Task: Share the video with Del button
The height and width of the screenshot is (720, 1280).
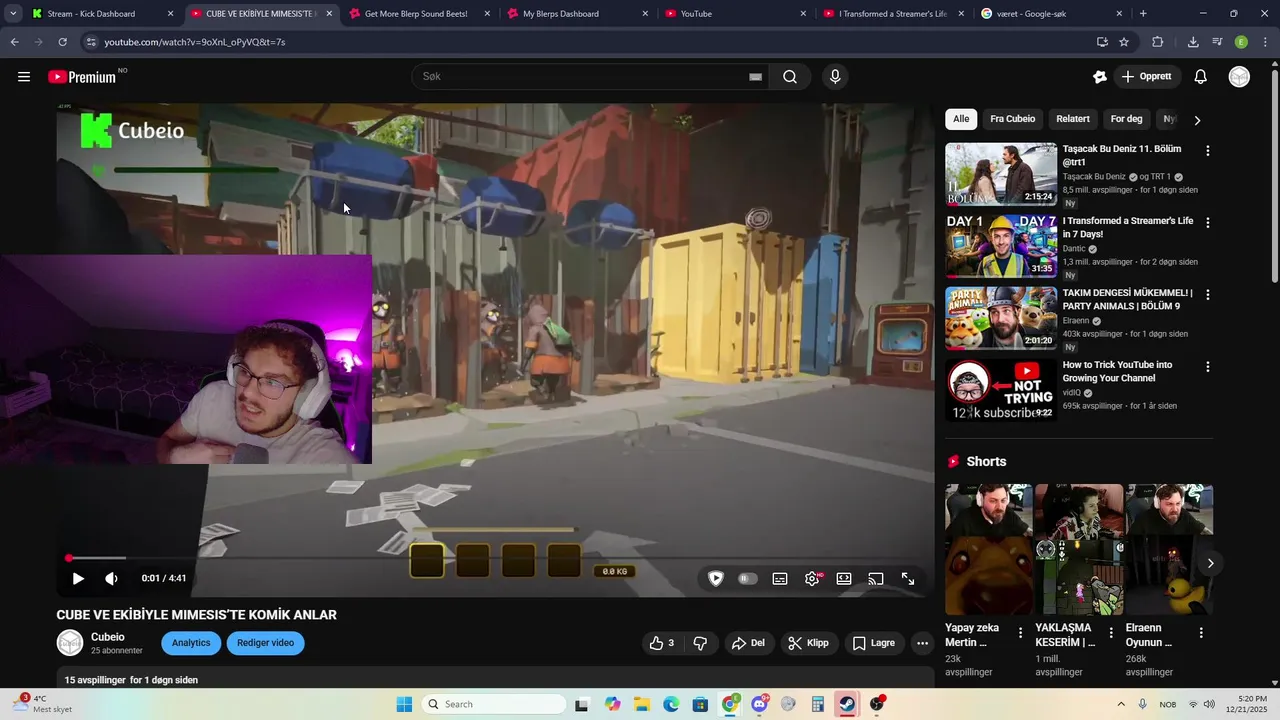Action: click(x=748, y=643)
